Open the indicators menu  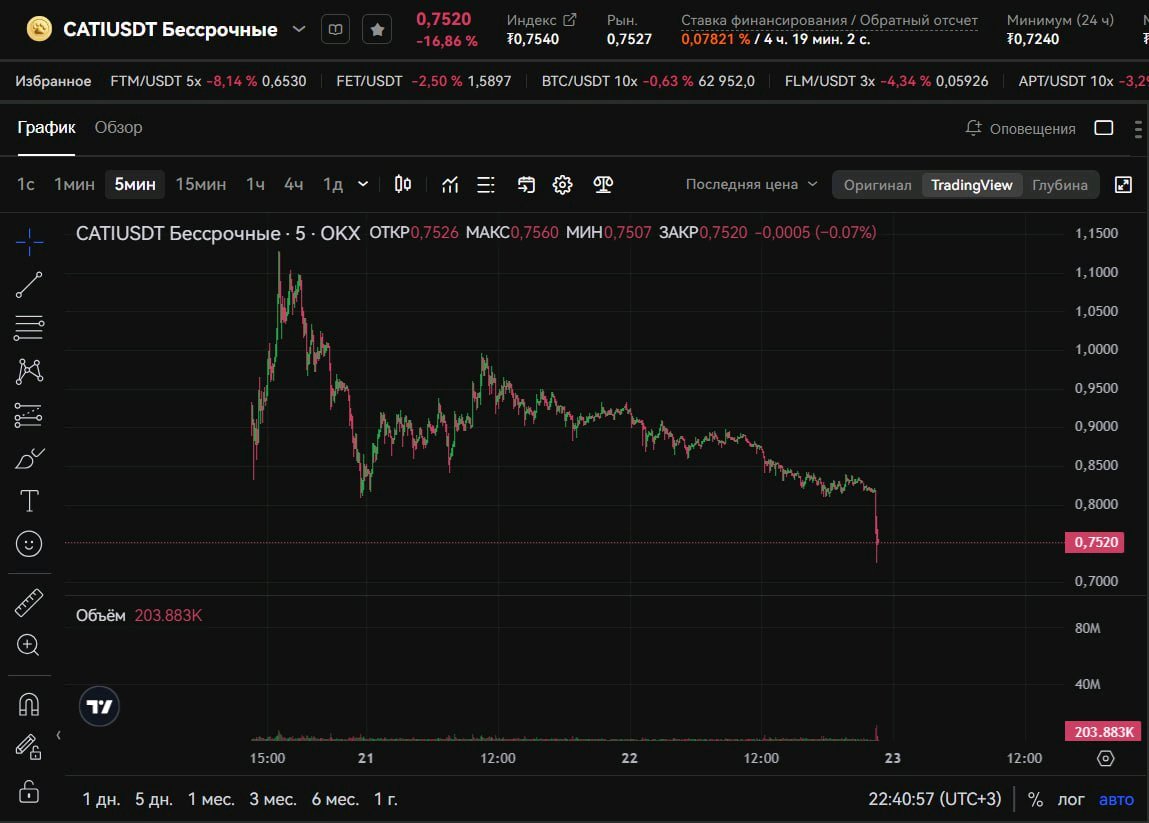click(x=450, y=185)
